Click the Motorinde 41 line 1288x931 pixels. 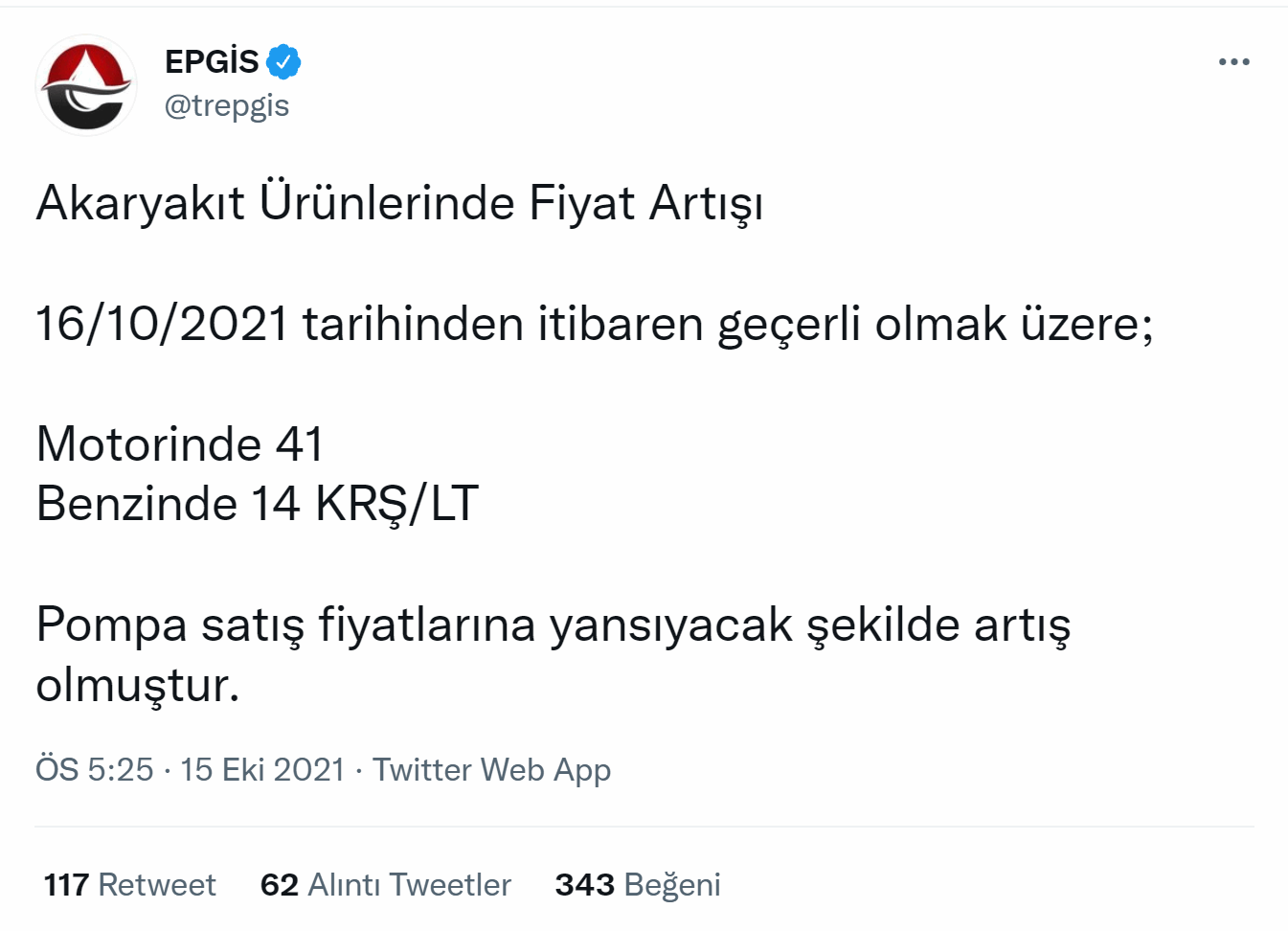(x=180, y=444)
